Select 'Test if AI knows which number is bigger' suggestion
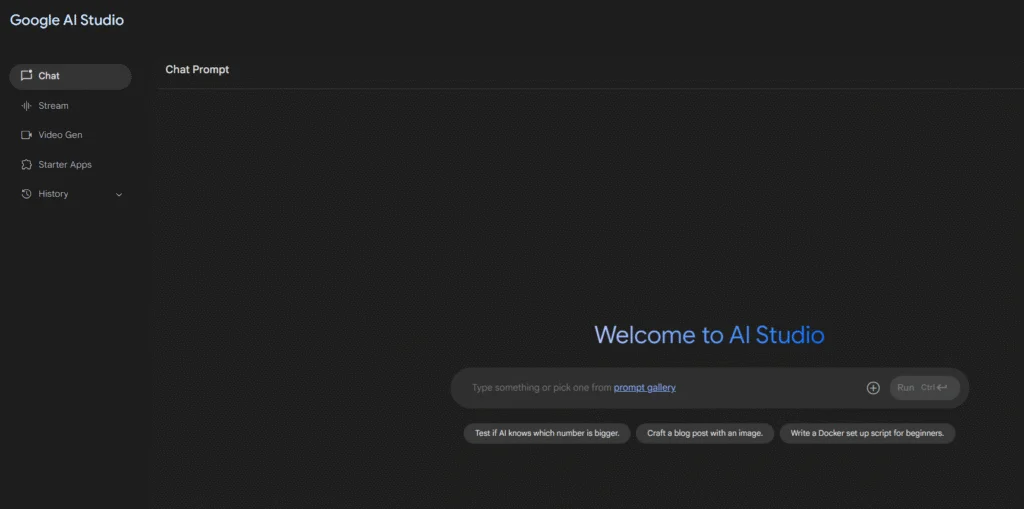 [x=547, y=433]
